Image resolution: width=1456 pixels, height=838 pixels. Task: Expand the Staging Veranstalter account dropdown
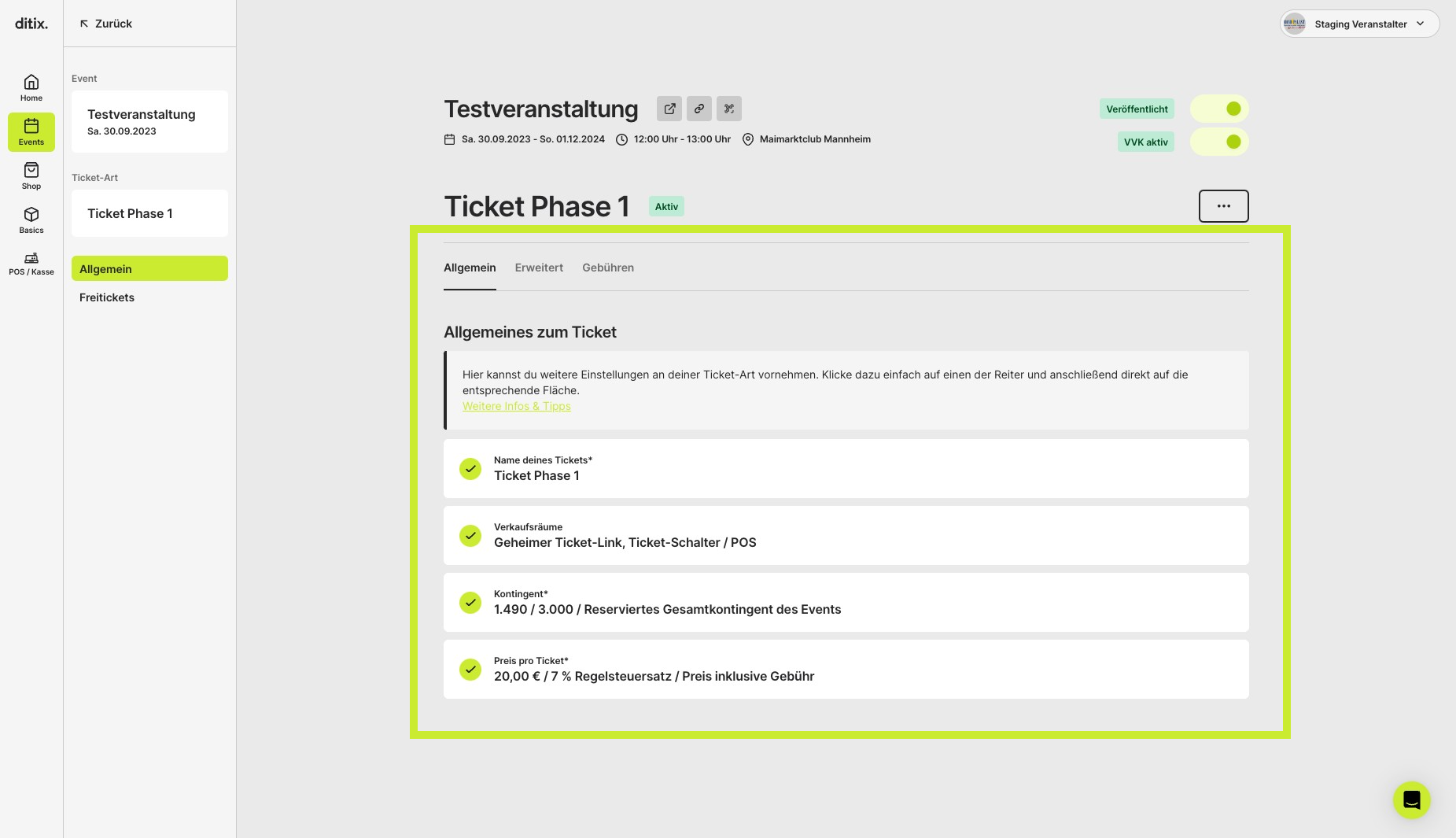click(x=1360, y=24)
